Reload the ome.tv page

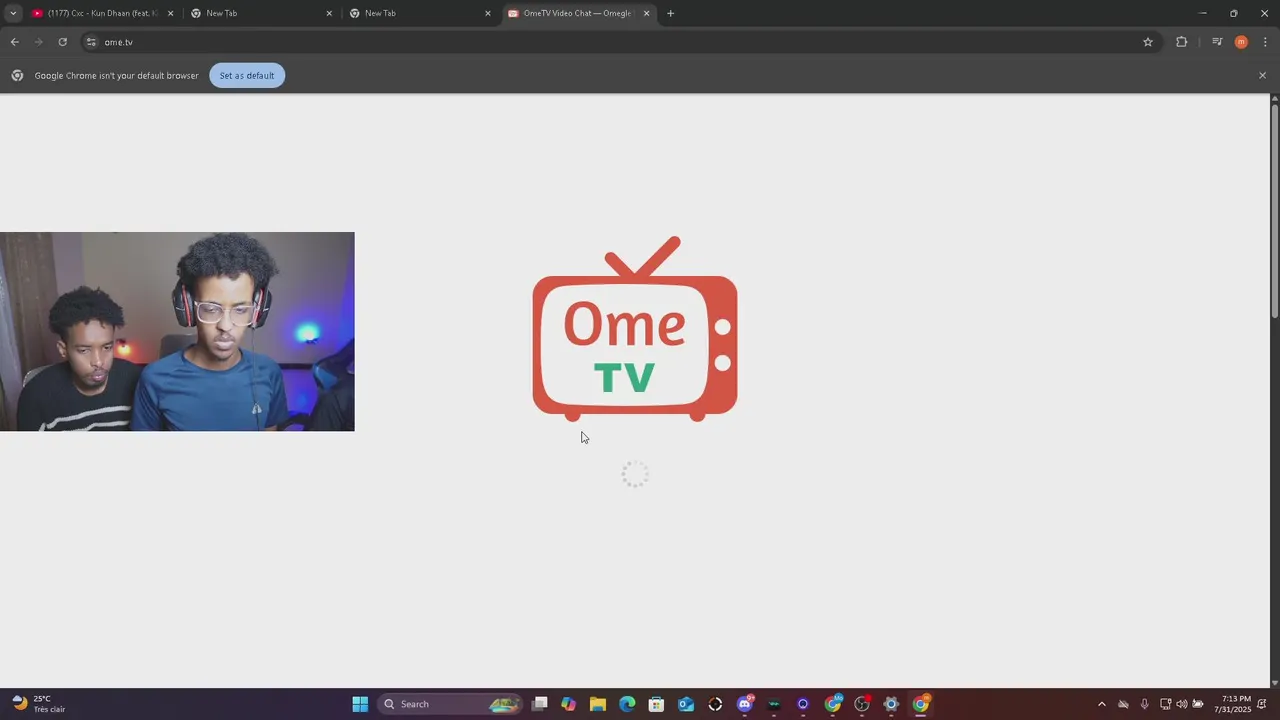[62, 42]
